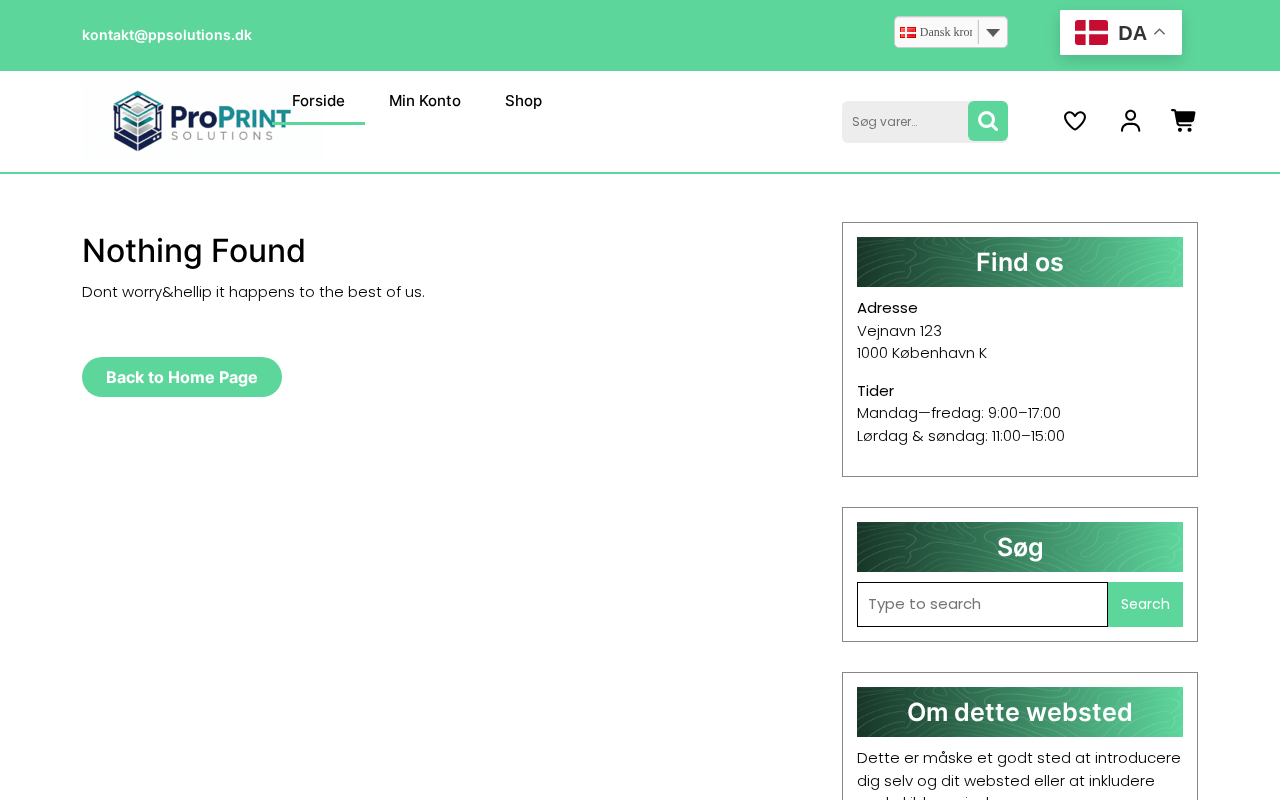Click the Adresse label
Screen dimensions: 1280x800
[x=887, y=308]
